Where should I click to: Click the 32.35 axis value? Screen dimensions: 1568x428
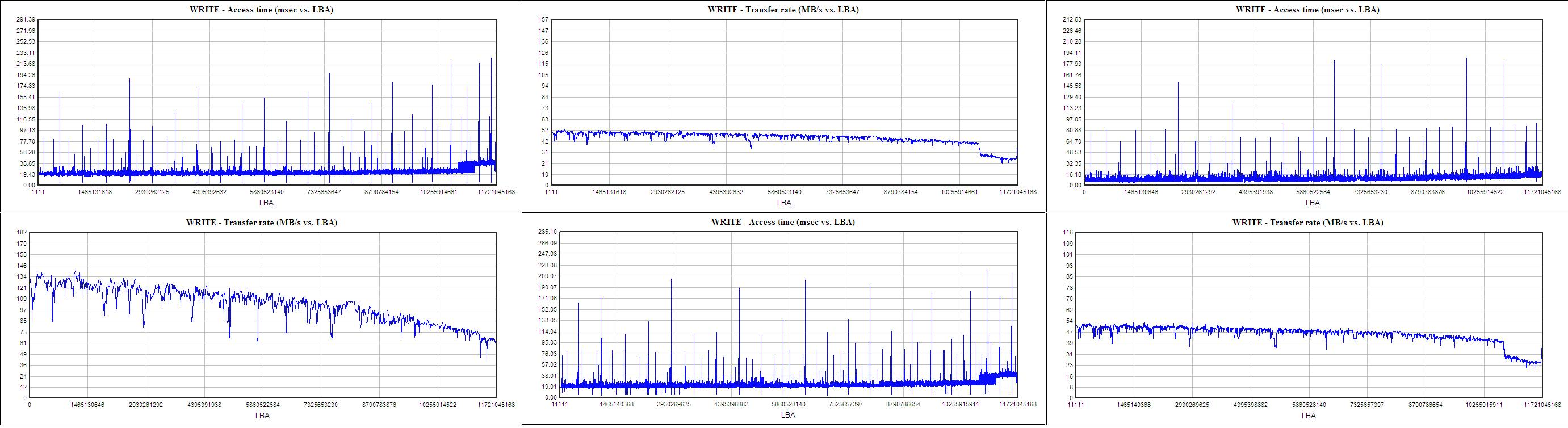coord(1074,163)
